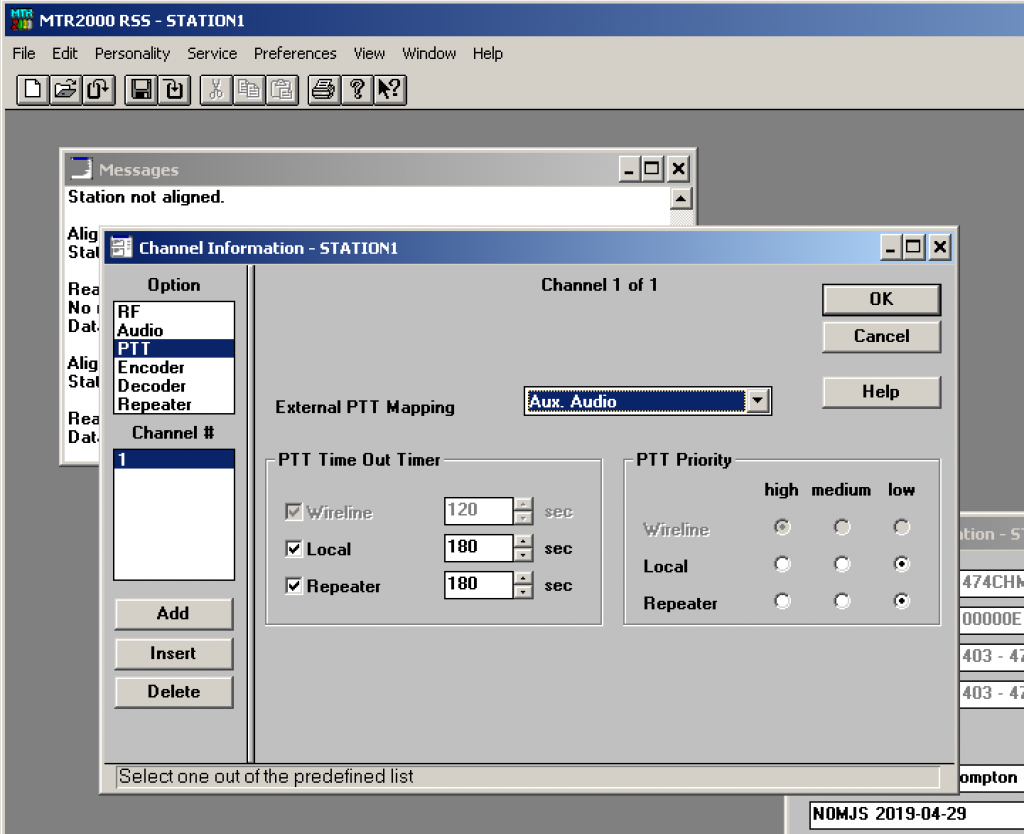Click the Paste clipboard toolbar icon
Image resolution: width=1024 pixels, height=834 pixels.
[x=282, y=89]
